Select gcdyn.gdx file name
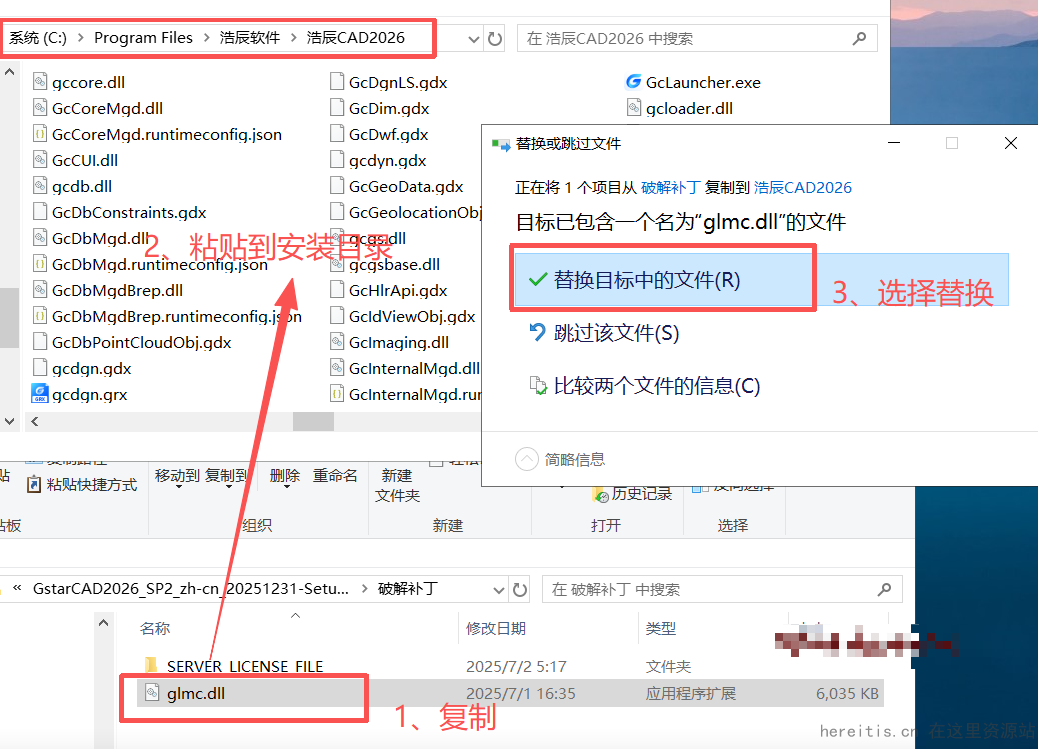The width and height of the screenshot is (1038, 749). [x=387, y=160]
